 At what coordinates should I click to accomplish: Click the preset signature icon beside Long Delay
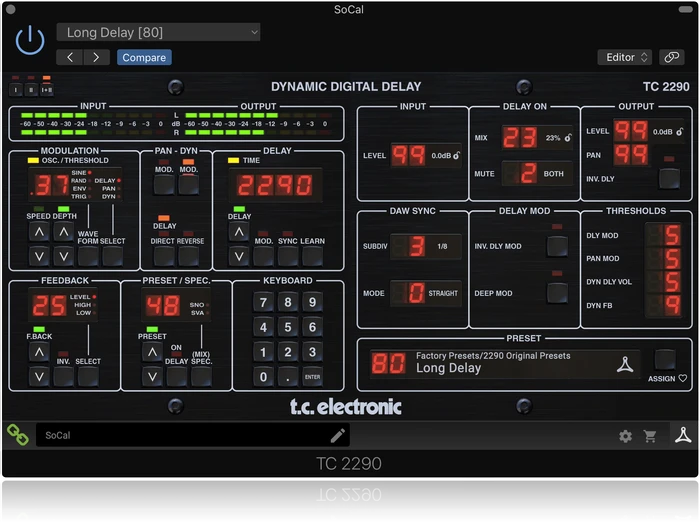pos(625,364)
